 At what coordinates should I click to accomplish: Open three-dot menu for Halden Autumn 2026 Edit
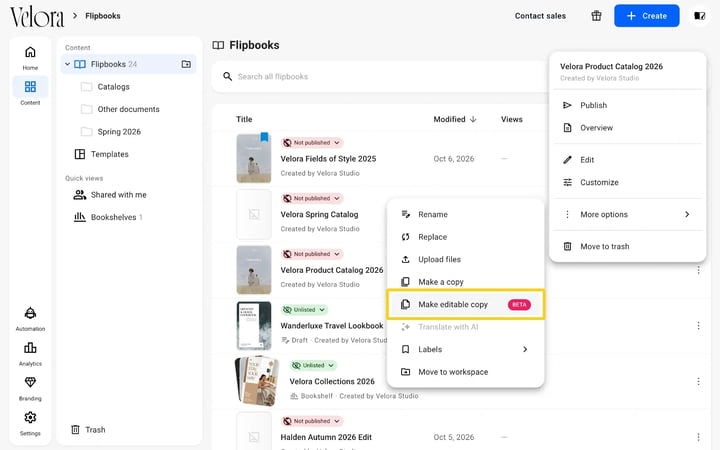[x=698, y=437]
